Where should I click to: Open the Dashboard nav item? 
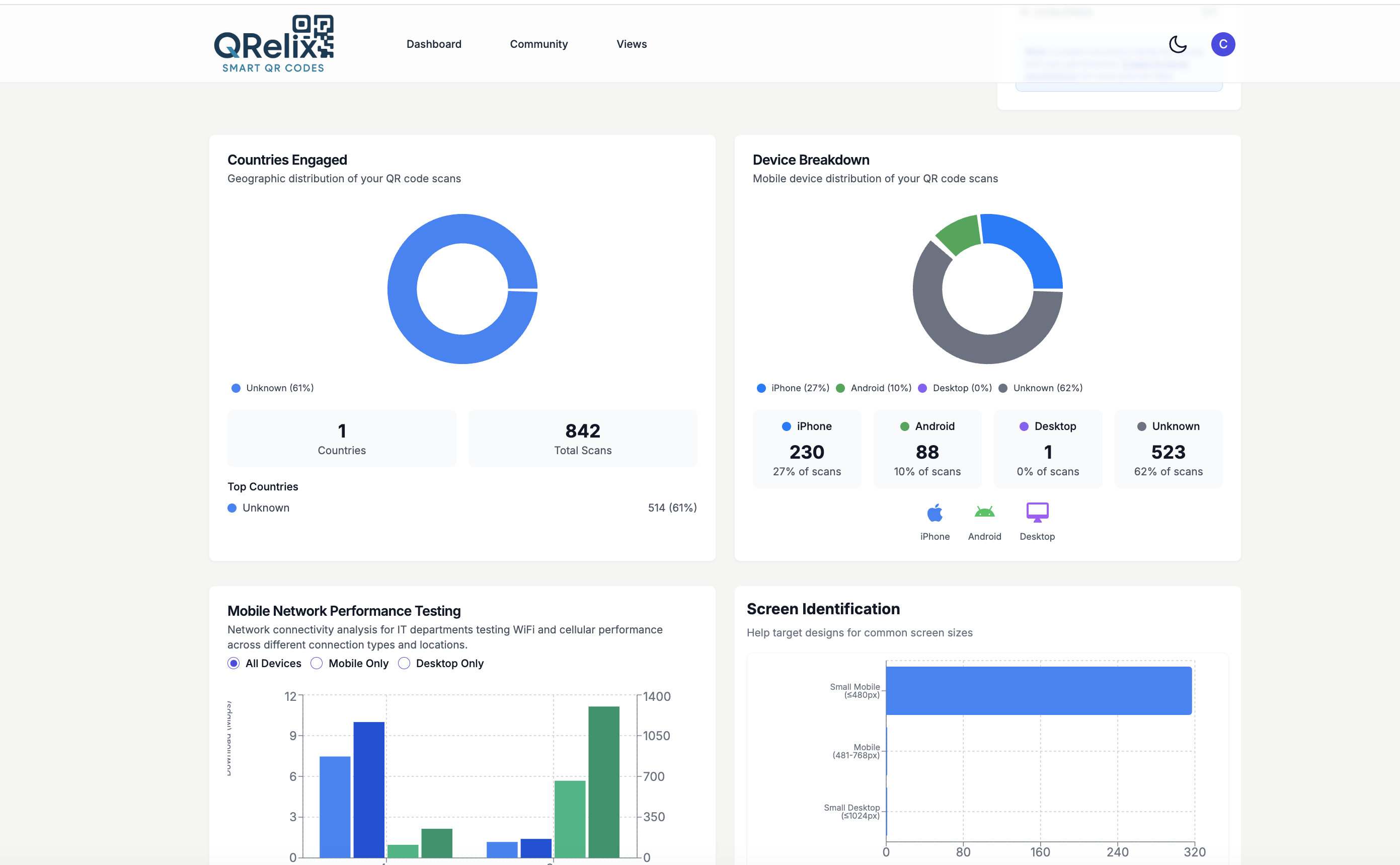point(434,44)
